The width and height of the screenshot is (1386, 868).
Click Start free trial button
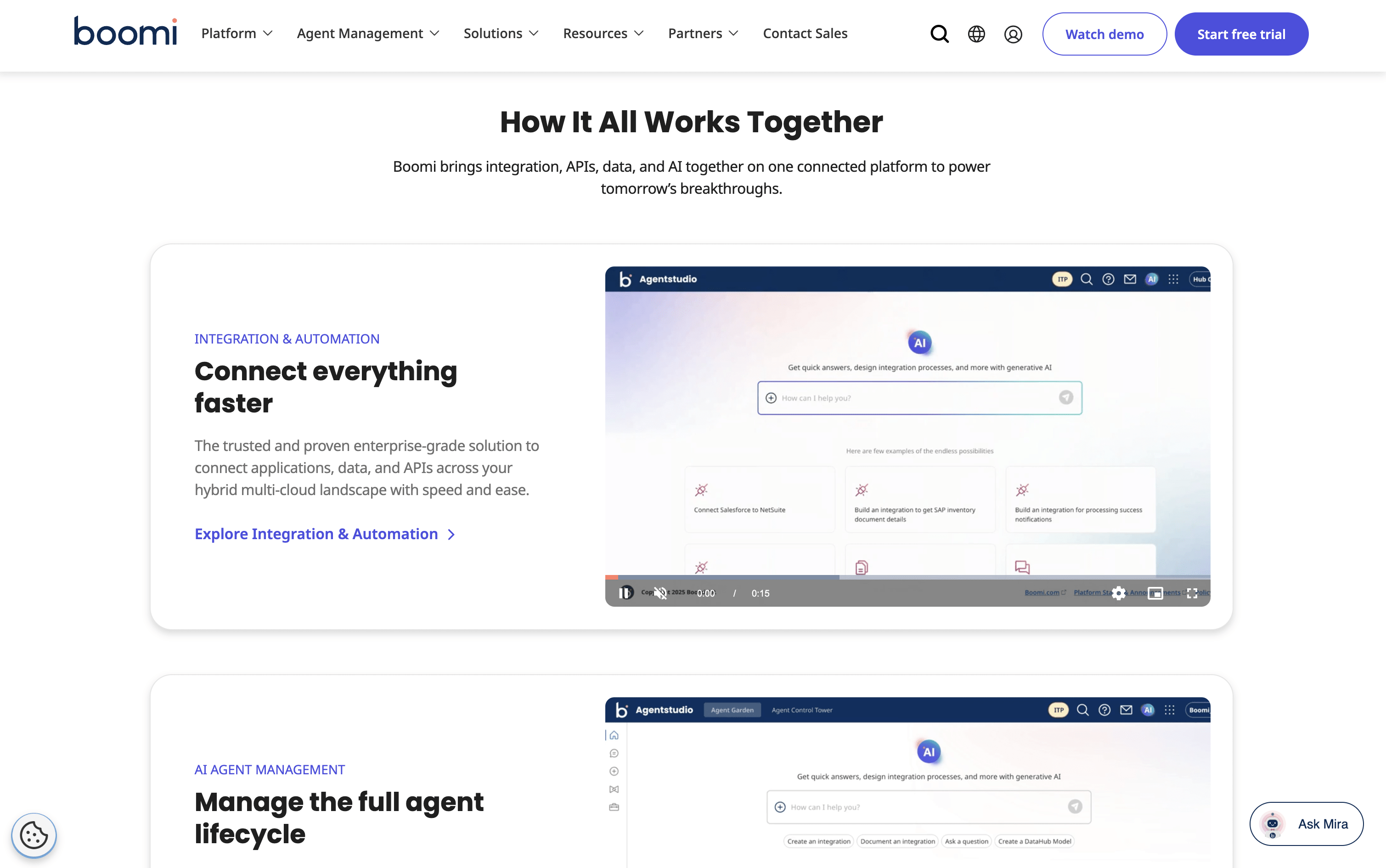click(1241, 34)
